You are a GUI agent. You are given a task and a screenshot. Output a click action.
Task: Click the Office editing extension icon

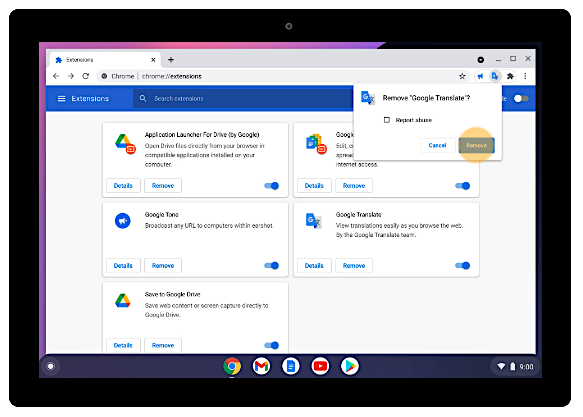tap(316, 144)
